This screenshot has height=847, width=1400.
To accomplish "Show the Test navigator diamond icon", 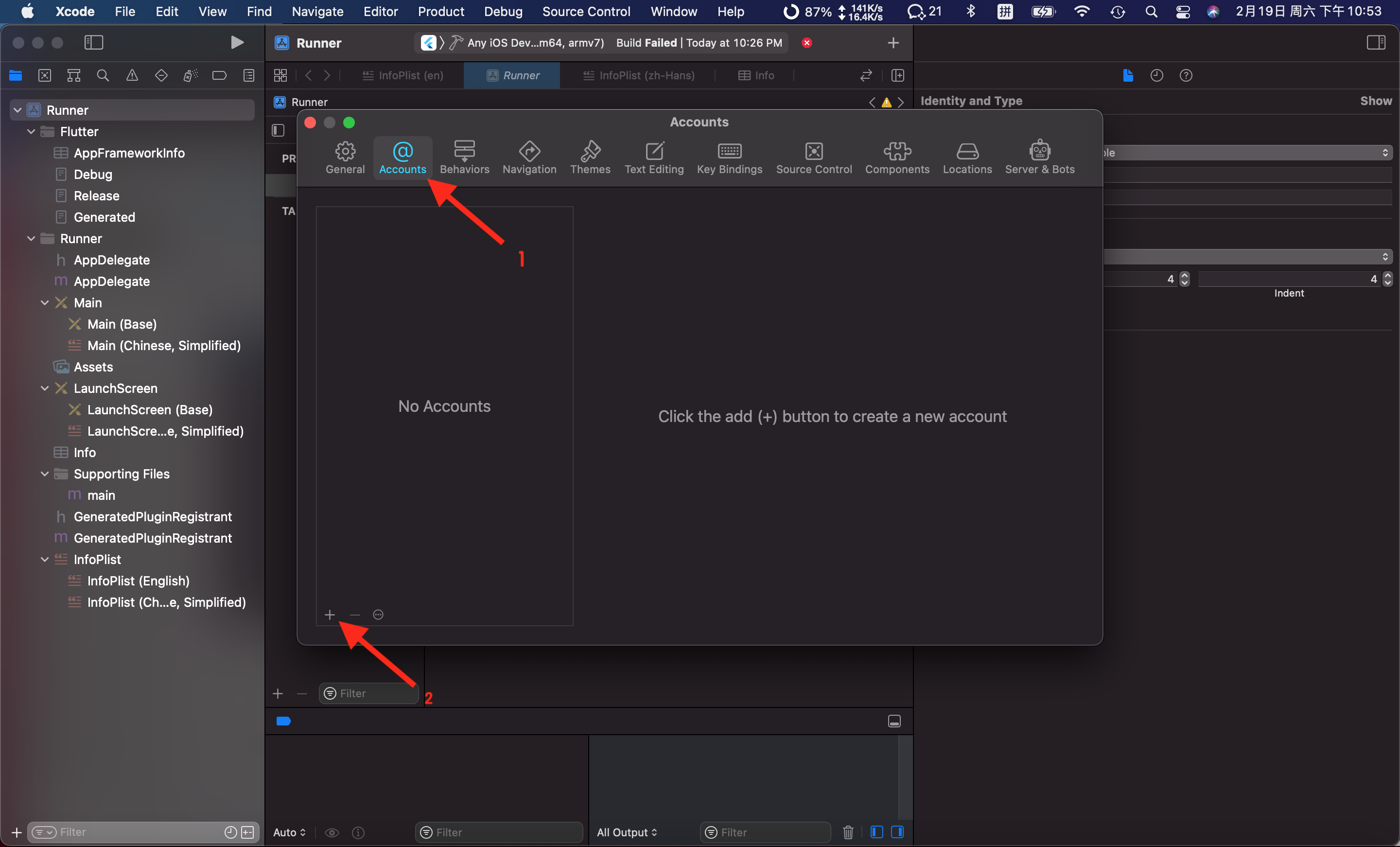I will [161, 75].
